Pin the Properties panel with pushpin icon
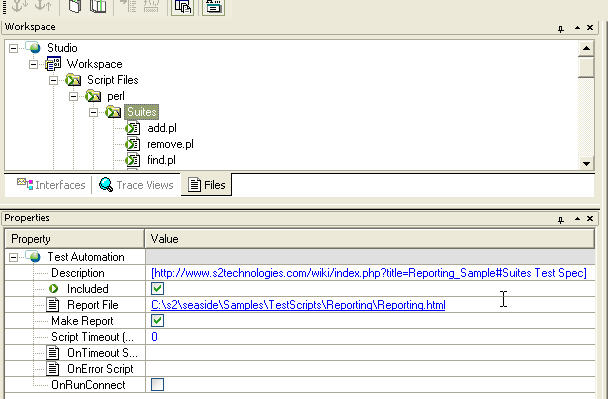The height and width of the screenshot is (399, 608). click(561, 220)
